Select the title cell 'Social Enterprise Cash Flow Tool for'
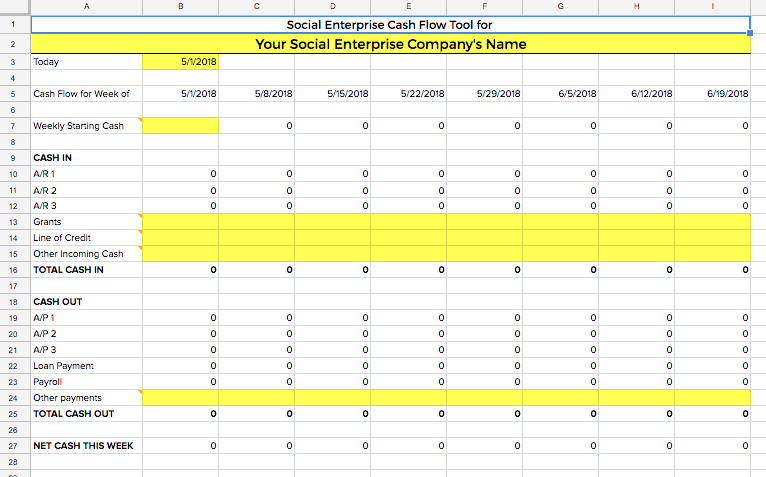 pos(390,25)
